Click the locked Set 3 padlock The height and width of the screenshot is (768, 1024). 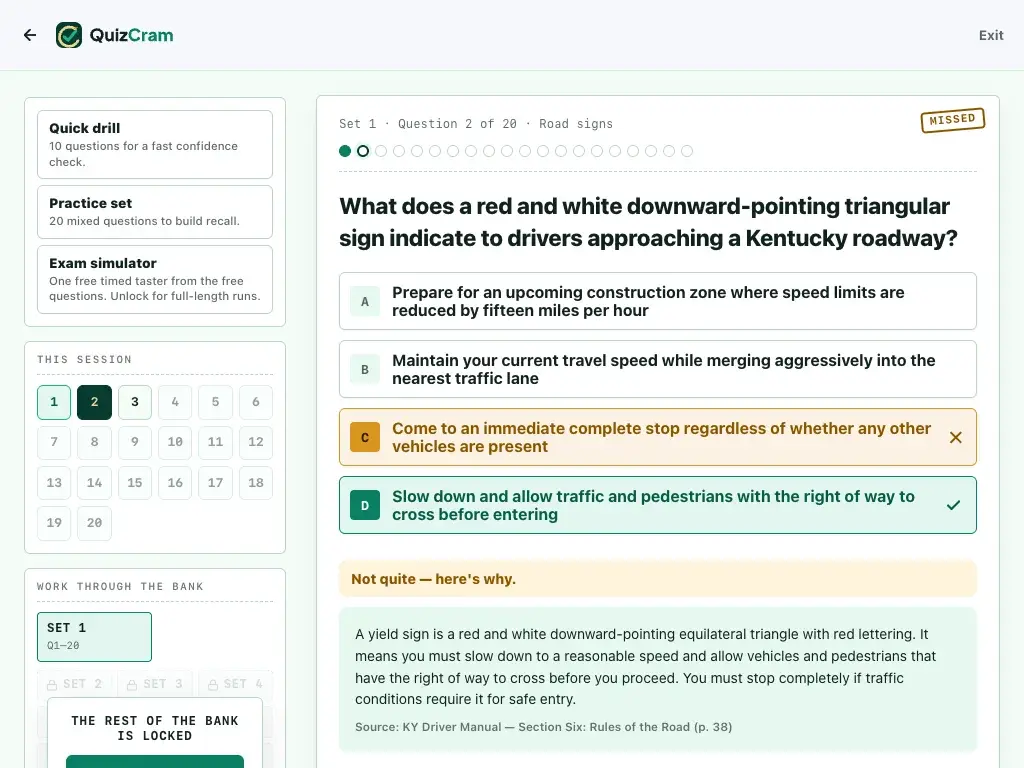coord(132,684)
